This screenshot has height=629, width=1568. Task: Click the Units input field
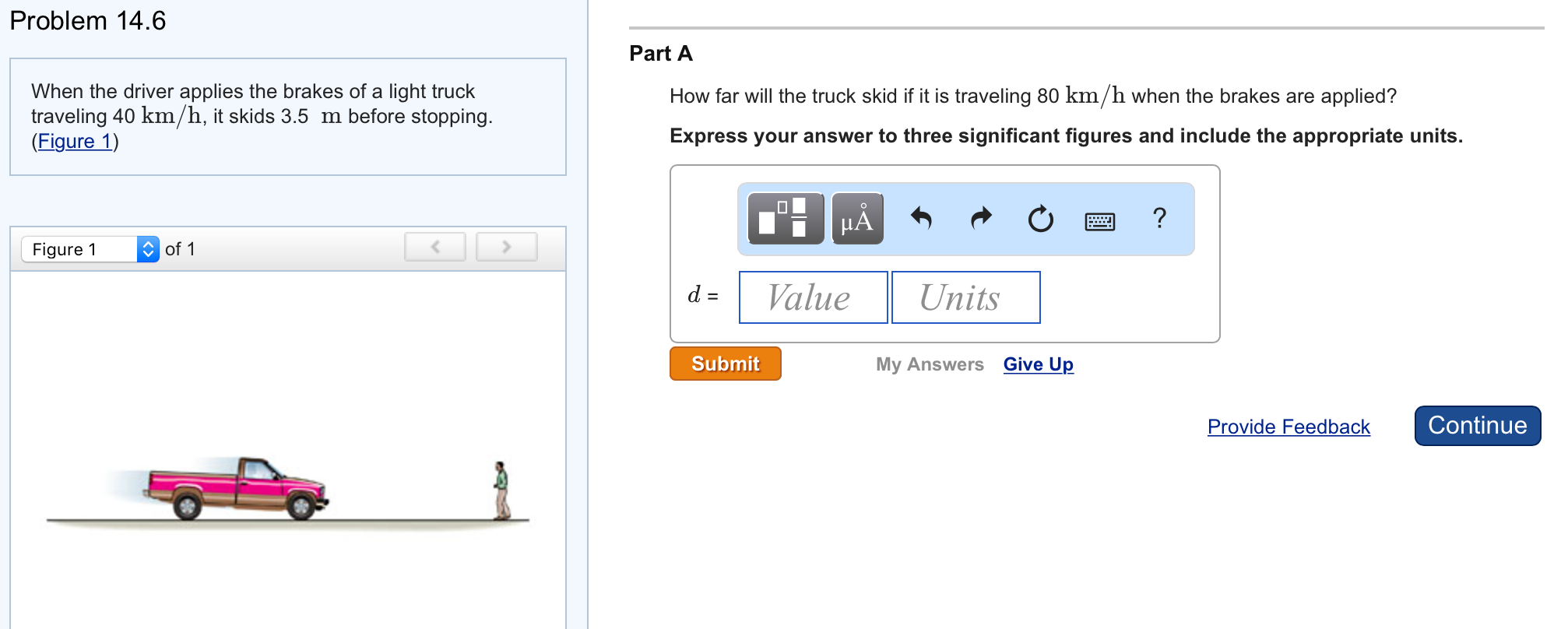coord(965,297)
